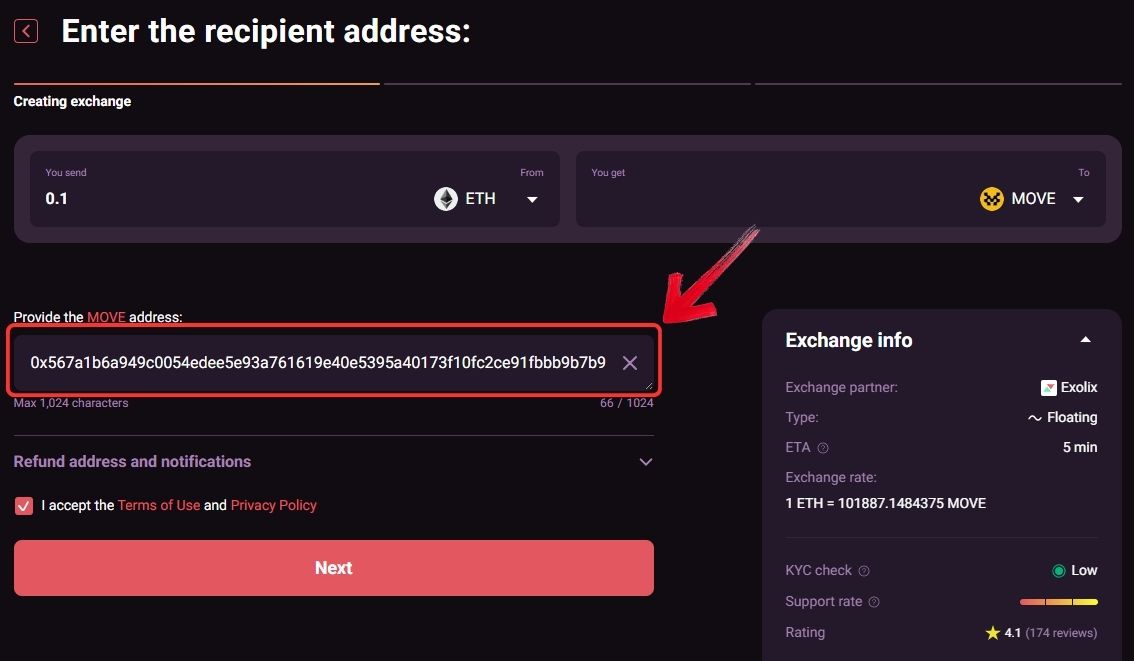Open the Privacy Policy link
1134x661 pixels.
pos(273,506)
